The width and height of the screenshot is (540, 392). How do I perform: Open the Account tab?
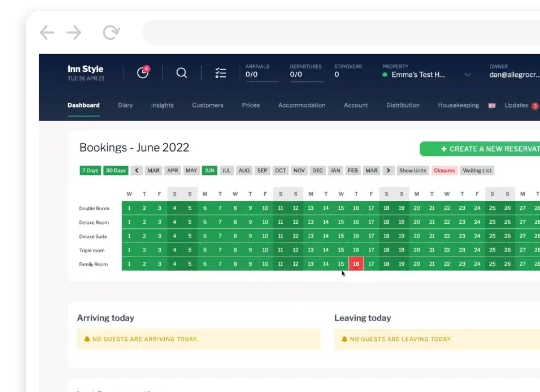click(356, 105)
